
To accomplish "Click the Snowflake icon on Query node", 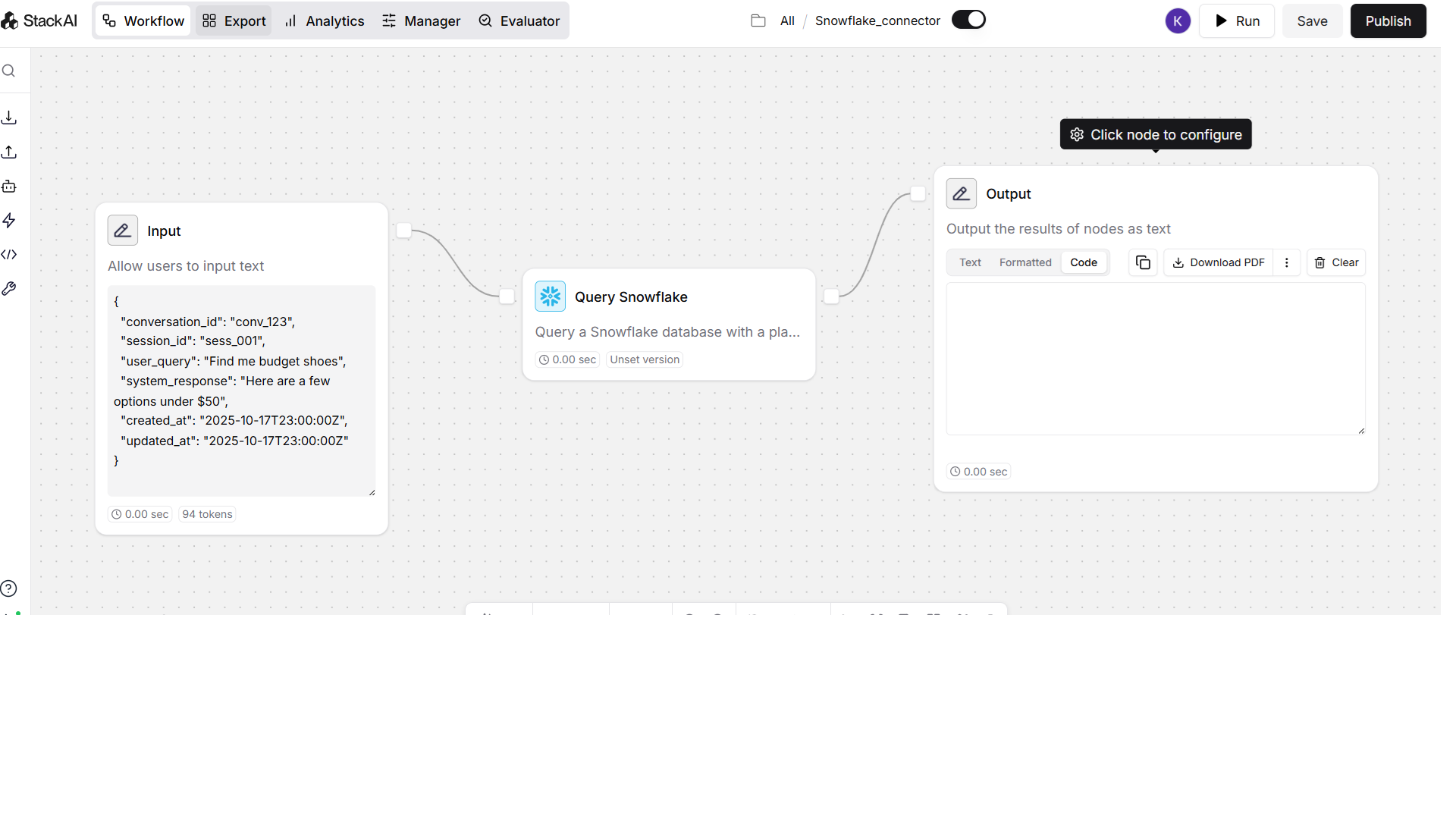I will click(550, 297).
